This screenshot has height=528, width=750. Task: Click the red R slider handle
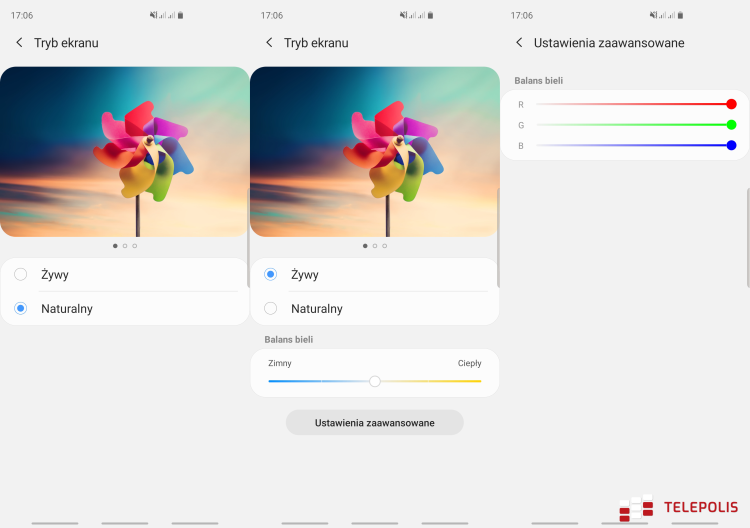(x=731, y=104)
